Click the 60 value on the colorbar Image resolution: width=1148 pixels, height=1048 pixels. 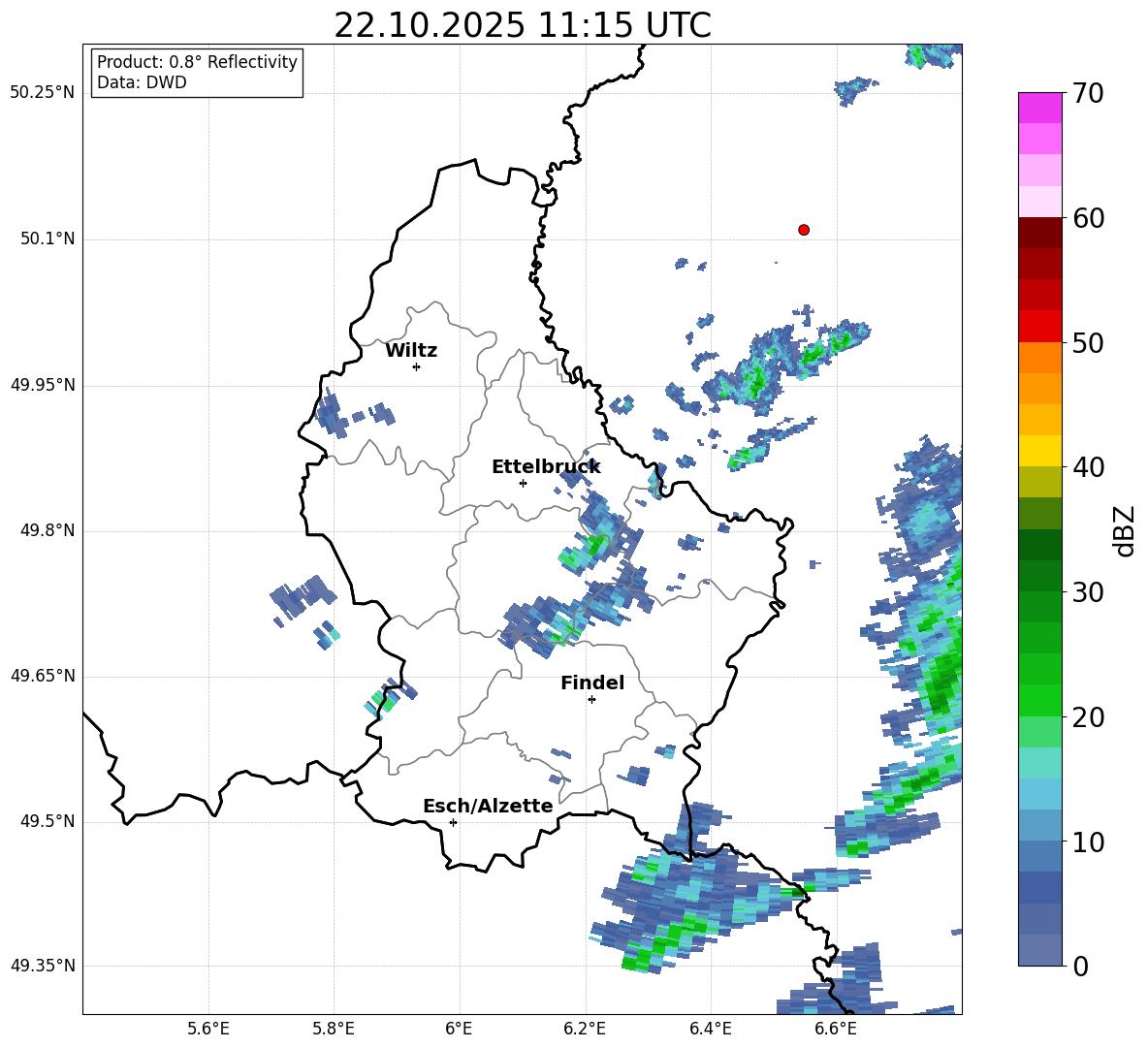click(1087, 218)
